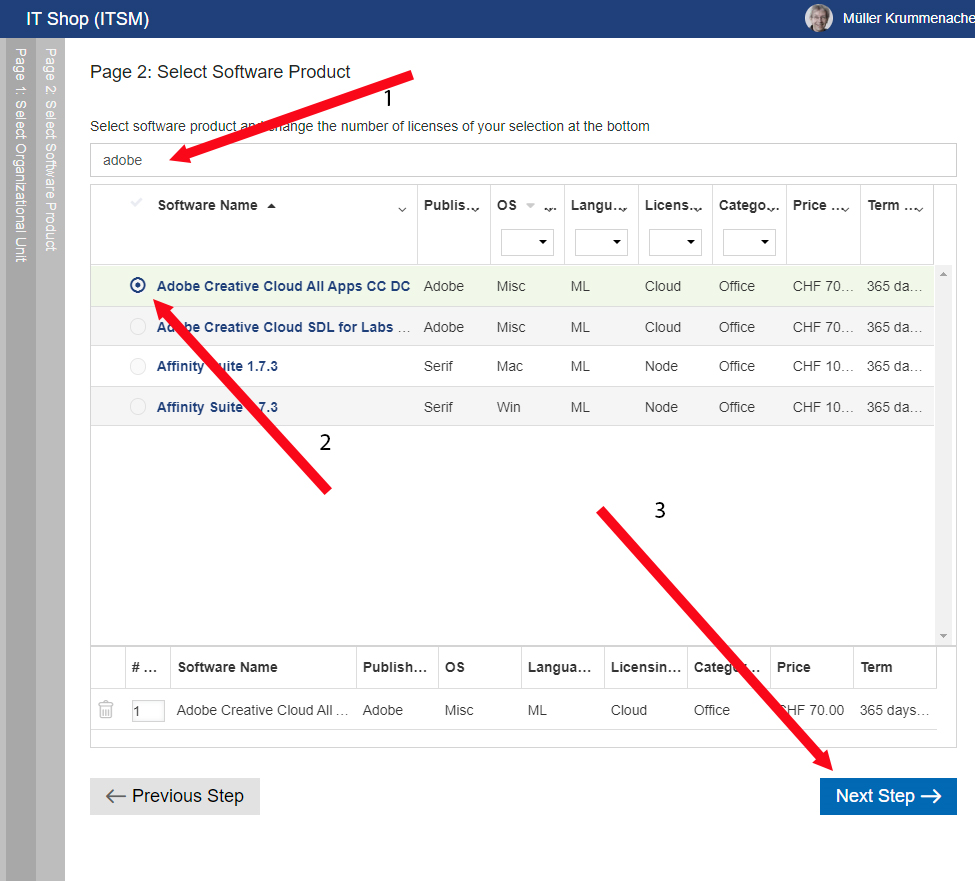Click the Price header in selection table
Image resolution: width=975 pixels, height=881 pixels.
[x=793, y=667]
